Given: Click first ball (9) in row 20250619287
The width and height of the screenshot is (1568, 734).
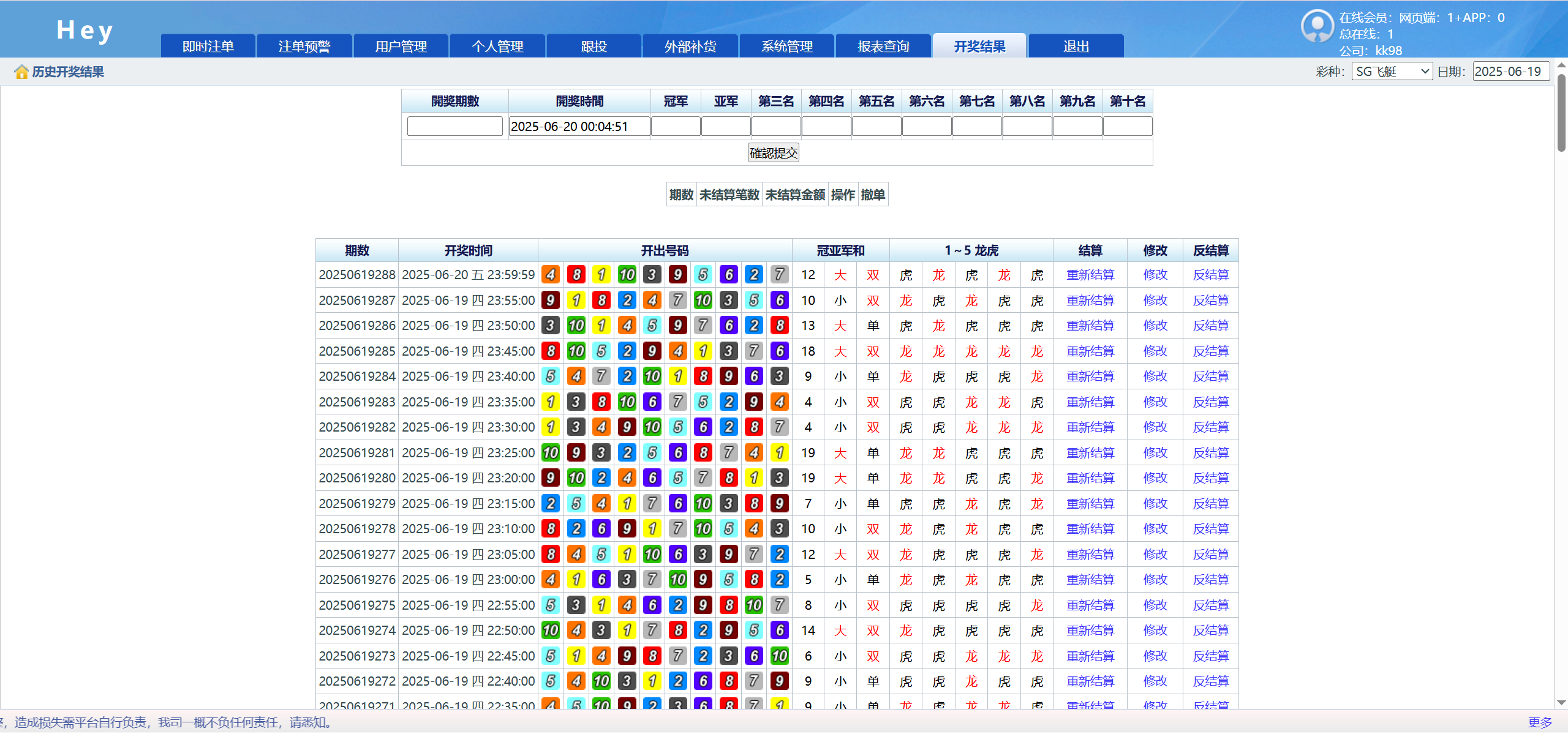Looking at the screenshot, I should coord(551,301).
